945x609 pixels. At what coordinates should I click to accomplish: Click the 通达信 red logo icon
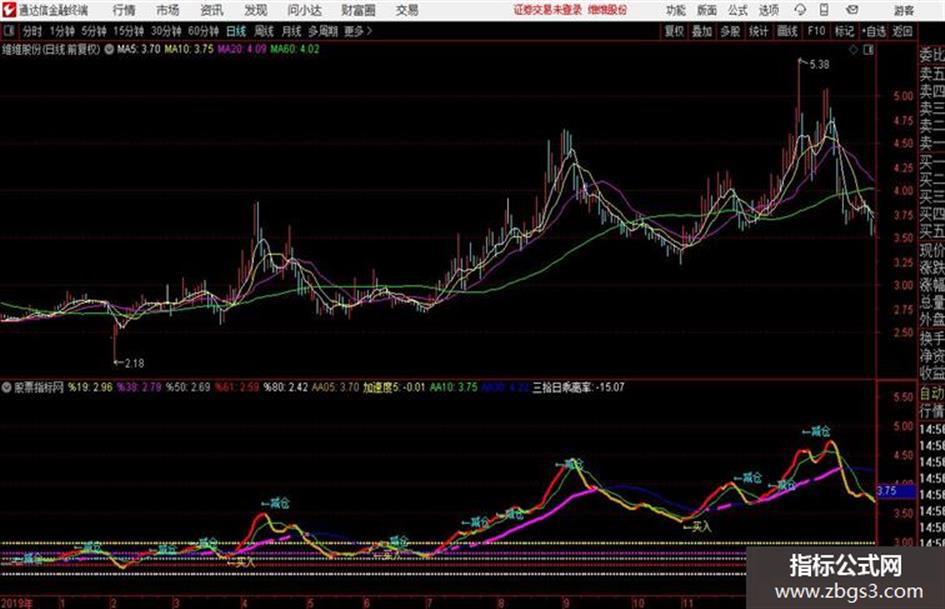[x=9, y=10]
